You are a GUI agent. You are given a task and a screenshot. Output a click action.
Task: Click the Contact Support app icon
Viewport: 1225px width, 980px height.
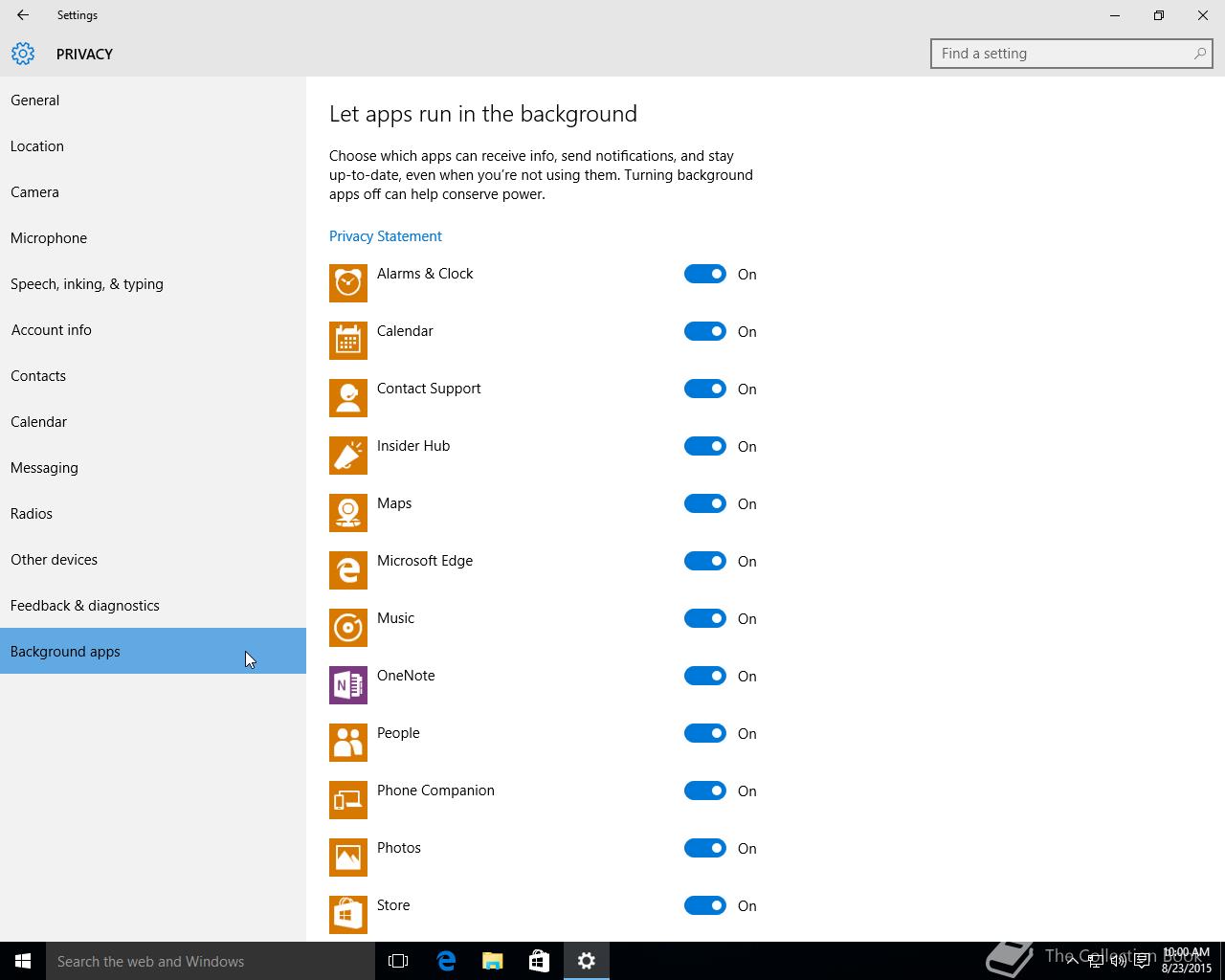(348, 398)
